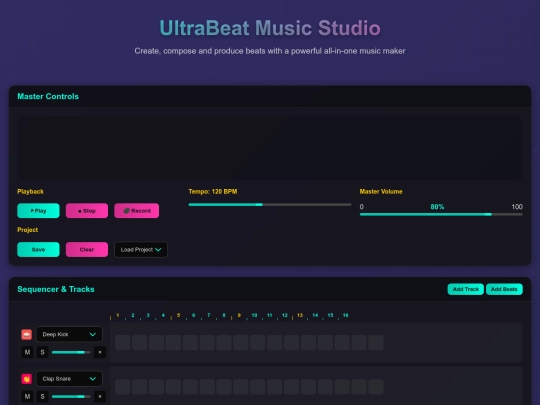Open the Clap Snare instrument dropdown
Screen dimensions: 540x405
69,379
